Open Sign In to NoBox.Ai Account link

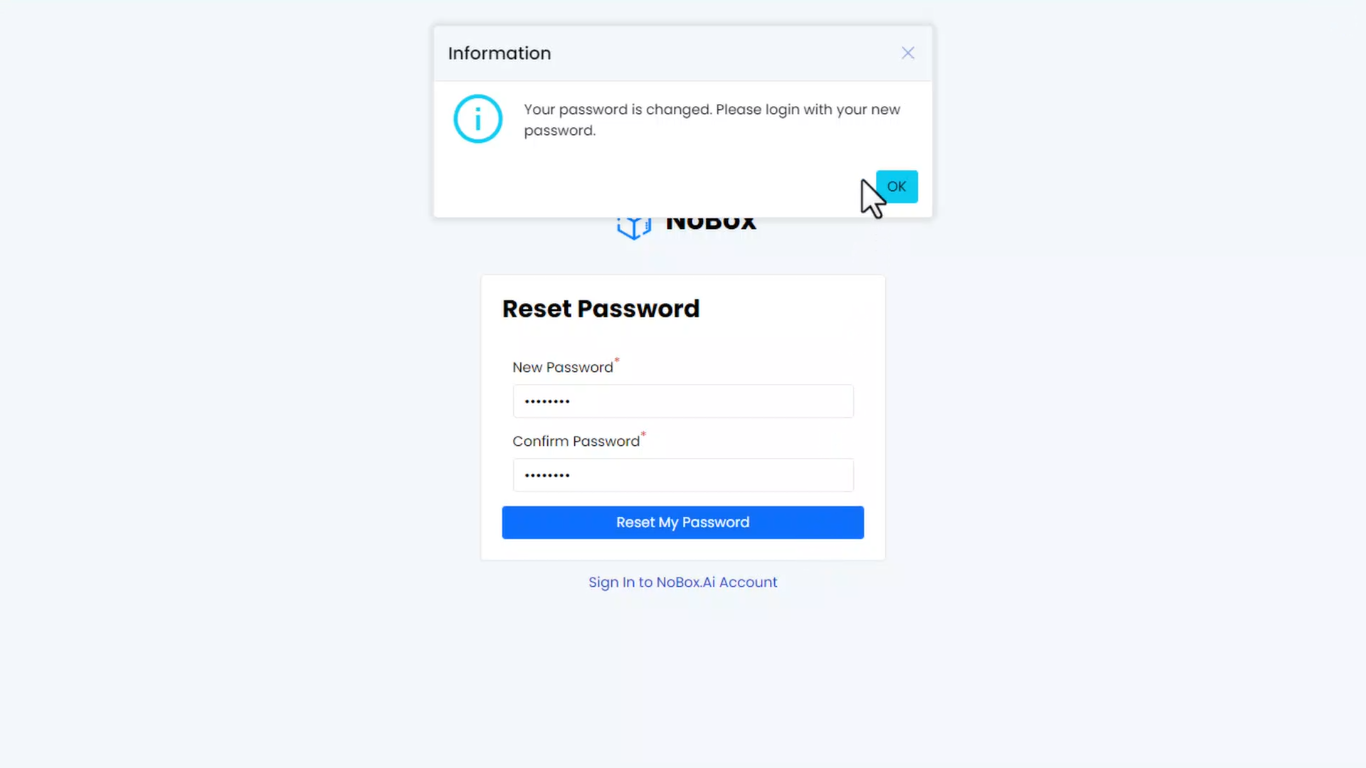pos(682,582)
